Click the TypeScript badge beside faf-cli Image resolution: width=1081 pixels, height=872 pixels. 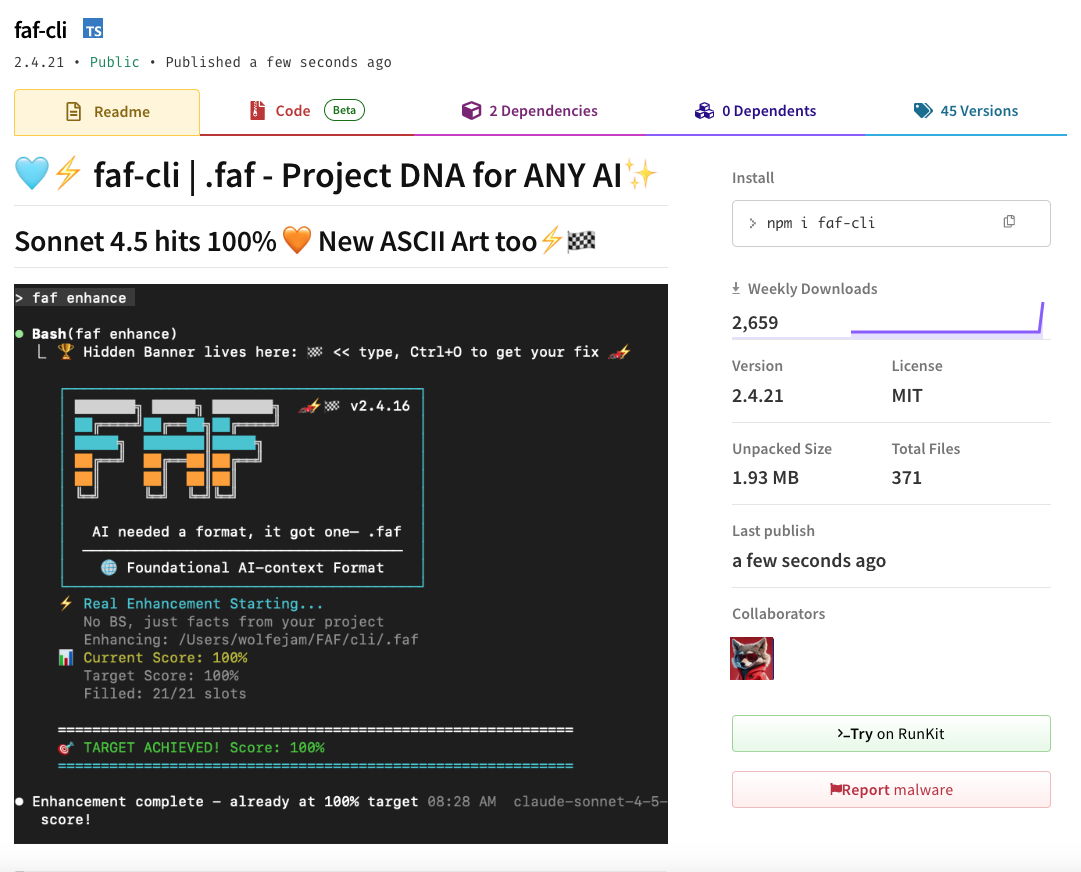coord(92,28)
